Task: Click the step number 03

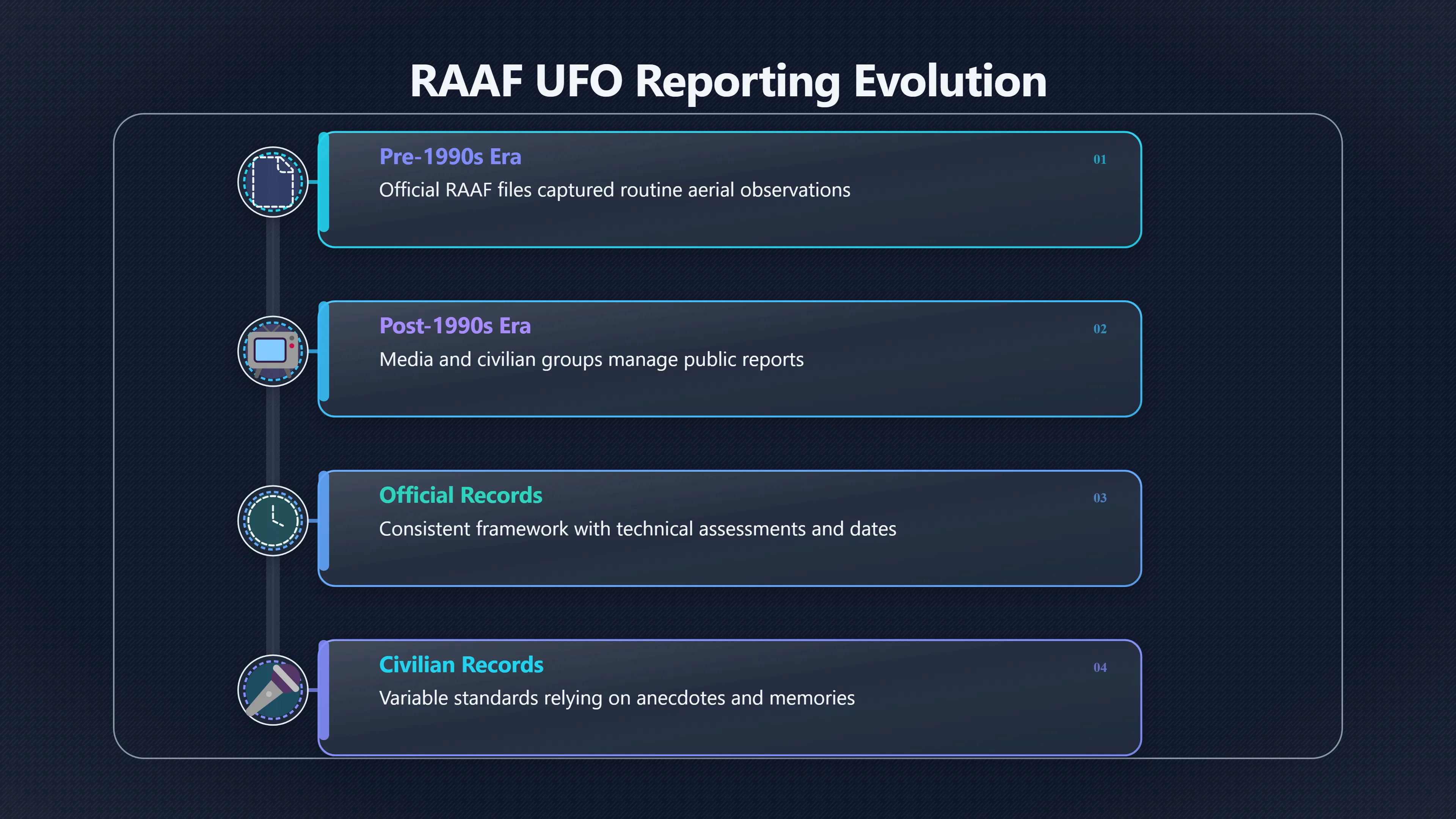Action: coord(1099,498)
